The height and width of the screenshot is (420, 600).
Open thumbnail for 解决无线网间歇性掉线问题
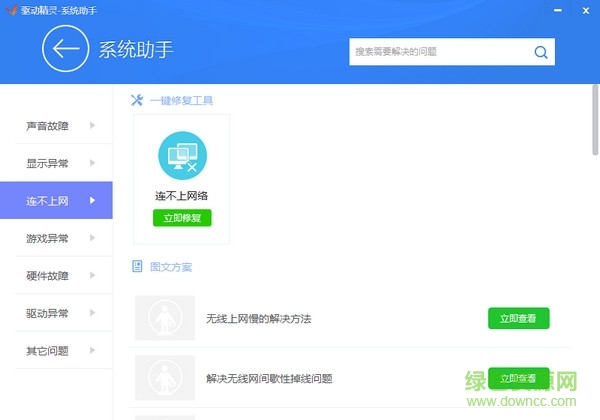click(164, 378)
